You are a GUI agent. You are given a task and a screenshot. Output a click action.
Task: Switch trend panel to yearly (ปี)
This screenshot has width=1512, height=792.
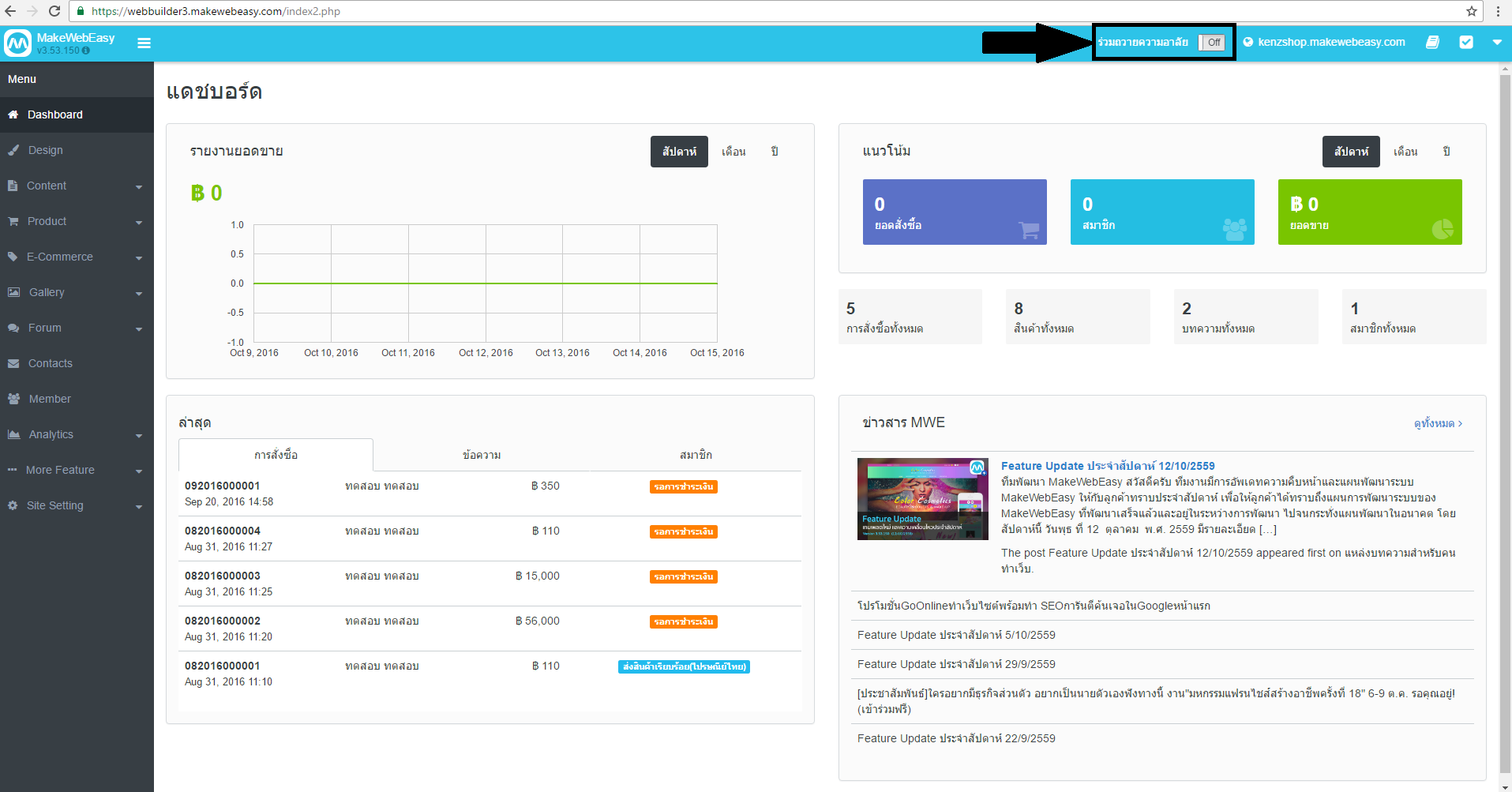(x=1446, y=152)
